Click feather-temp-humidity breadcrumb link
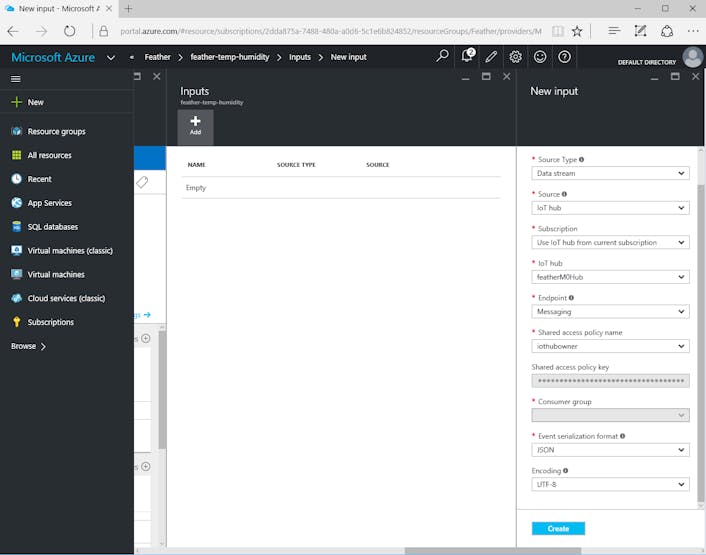Image resolution: width=706 pixels, height=555 pixels. 230,57
